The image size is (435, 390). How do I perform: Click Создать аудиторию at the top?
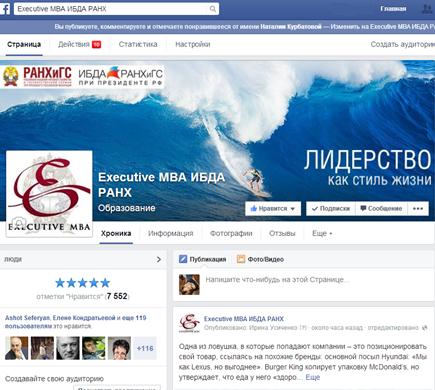click(403, 44)
